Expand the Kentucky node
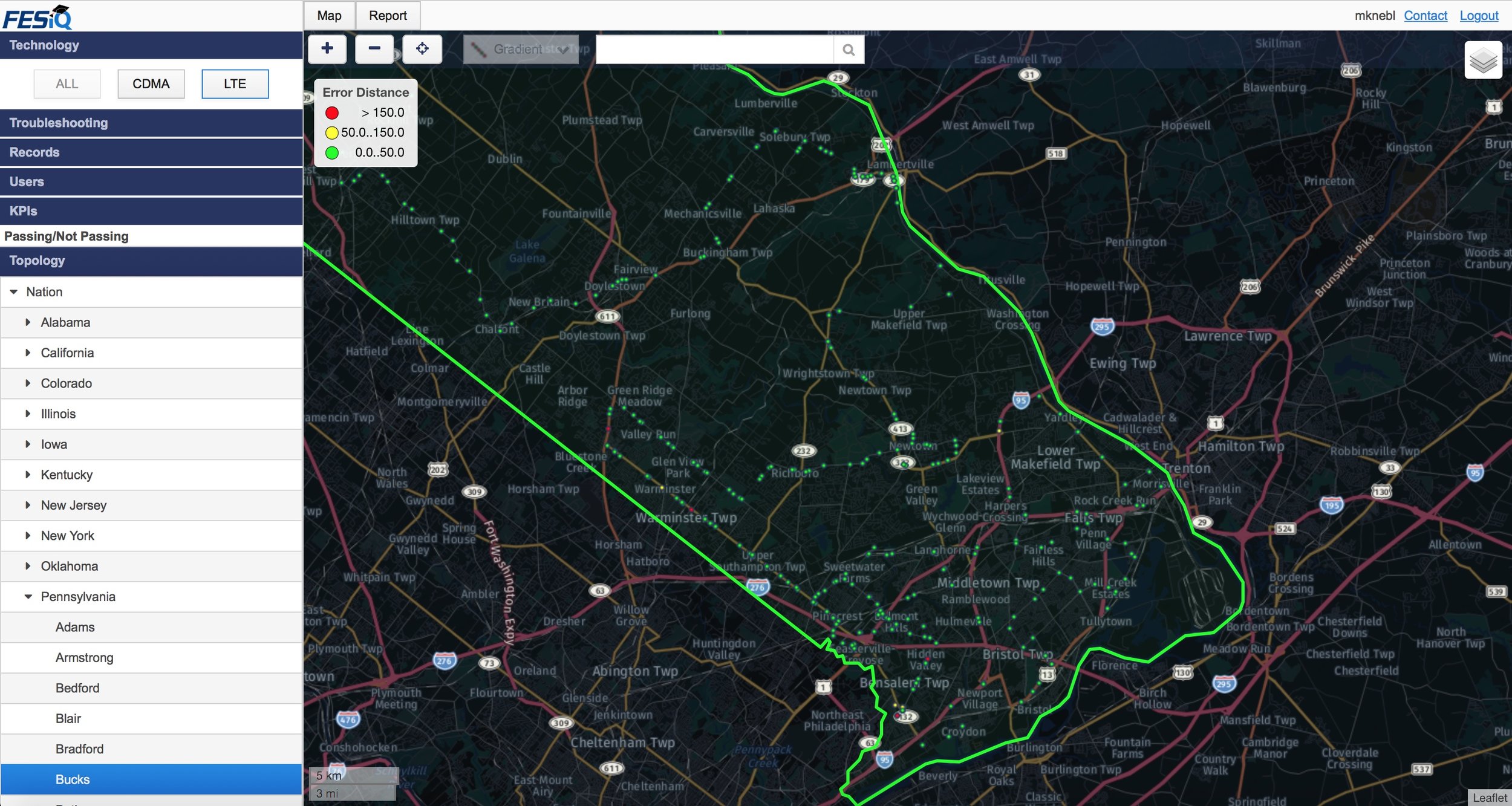 click(x=28, y=475)
